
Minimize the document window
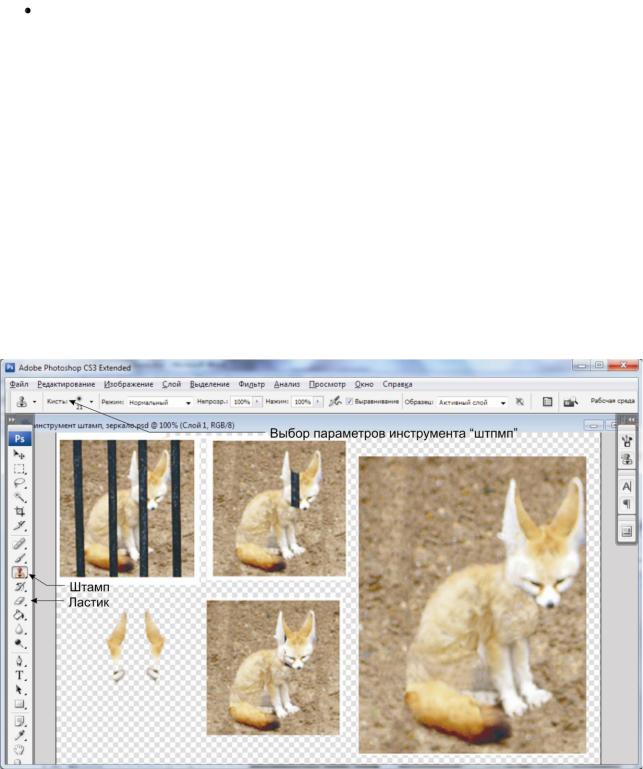coord(593,425)
